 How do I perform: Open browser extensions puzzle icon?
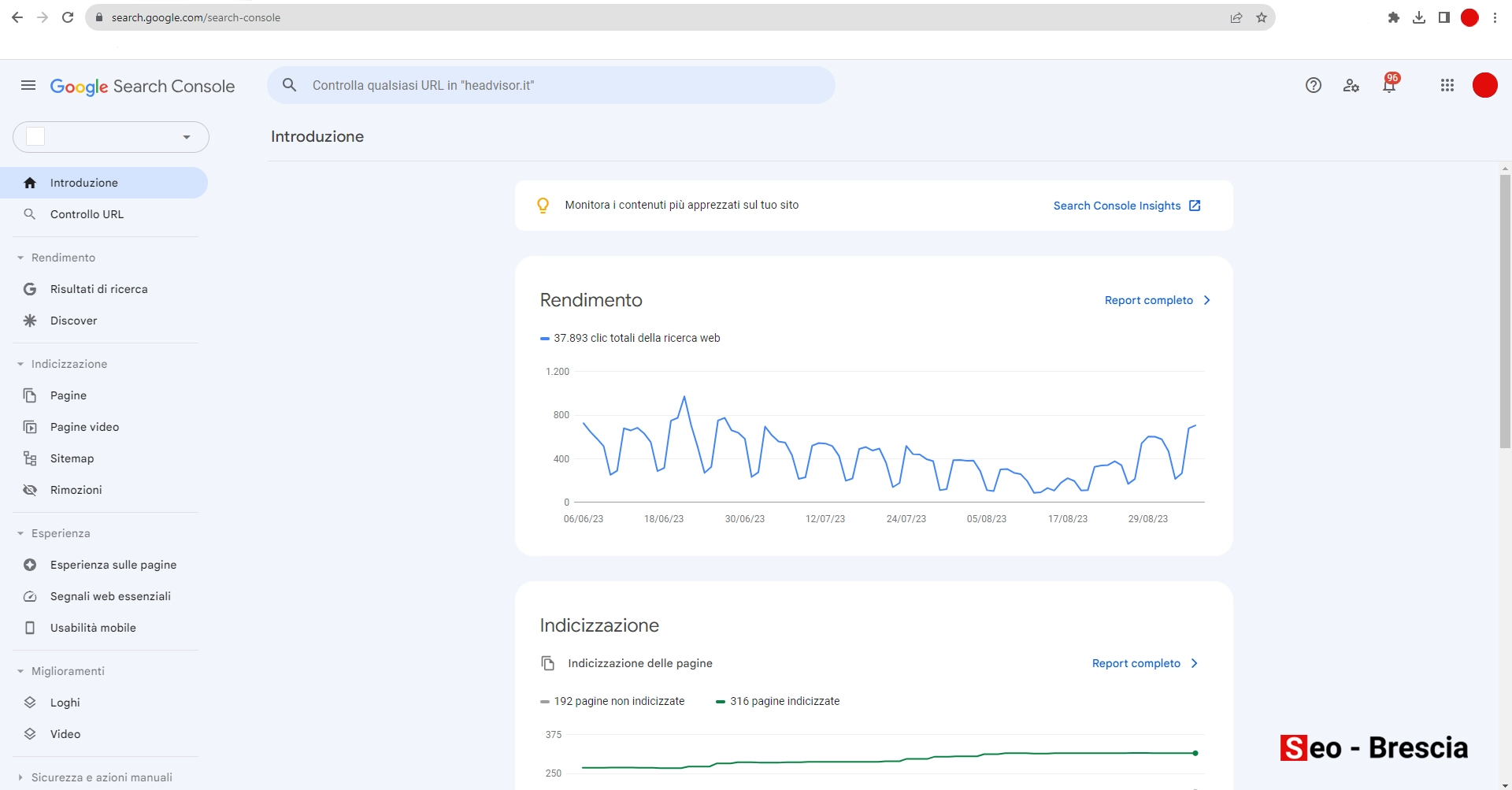click(x=1394, y=17)
